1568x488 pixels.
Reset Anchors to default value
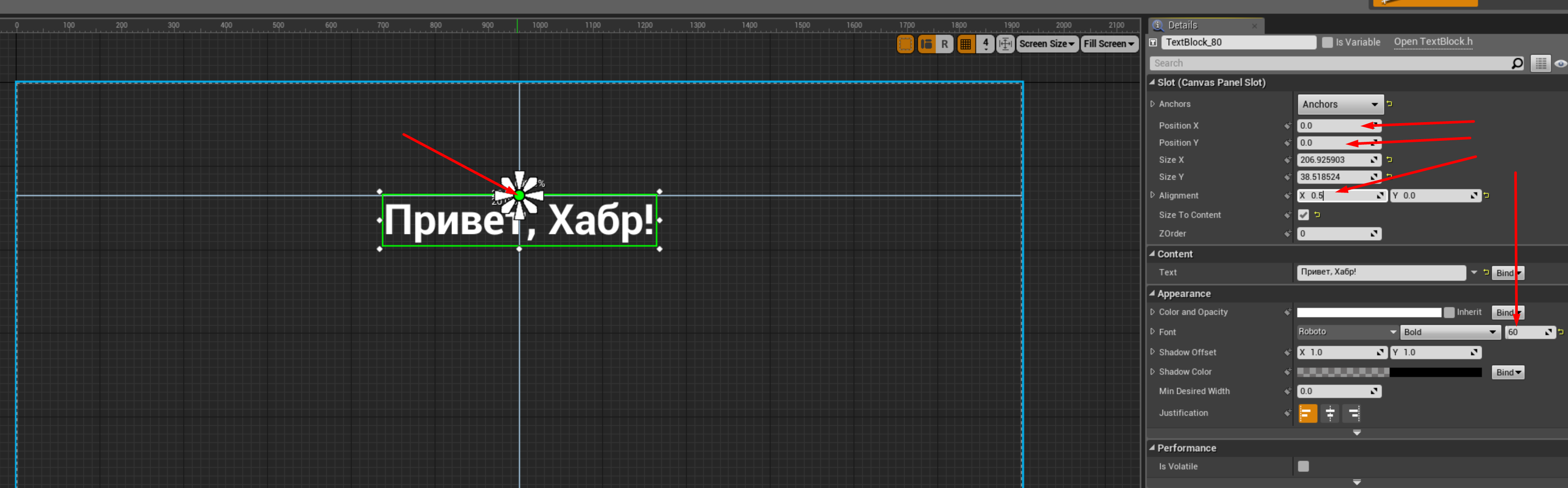coord(1389,103)
